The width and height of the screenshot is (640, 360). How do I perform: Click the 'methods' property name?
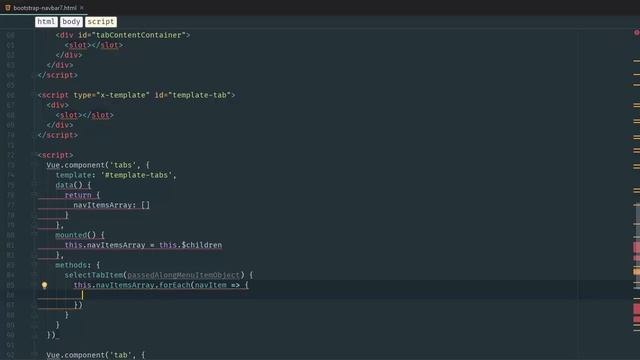pyautogui.click(x=71, y=265)
